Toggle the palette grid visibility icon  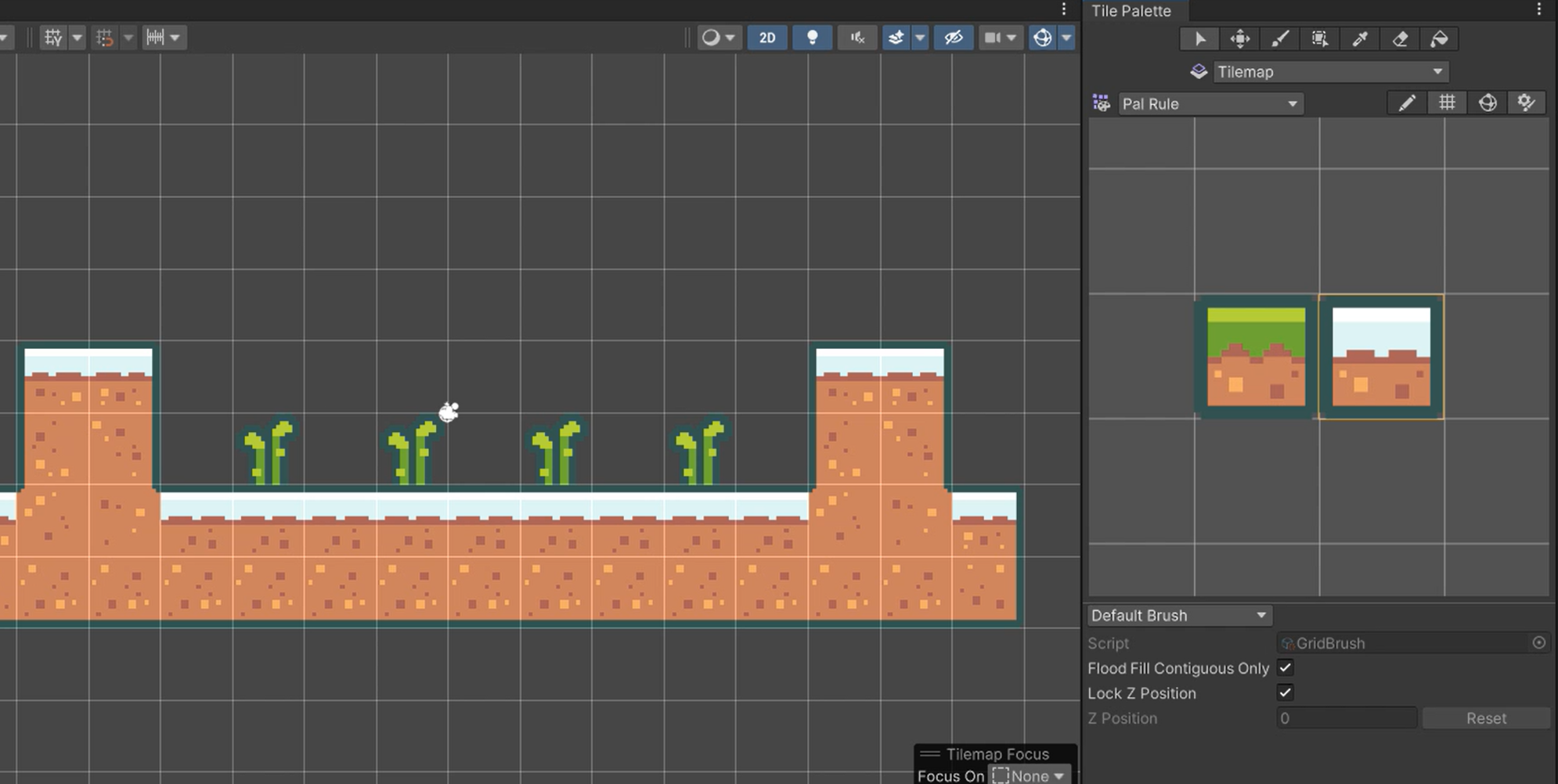pyautogui.click(x=1447, y=103)
